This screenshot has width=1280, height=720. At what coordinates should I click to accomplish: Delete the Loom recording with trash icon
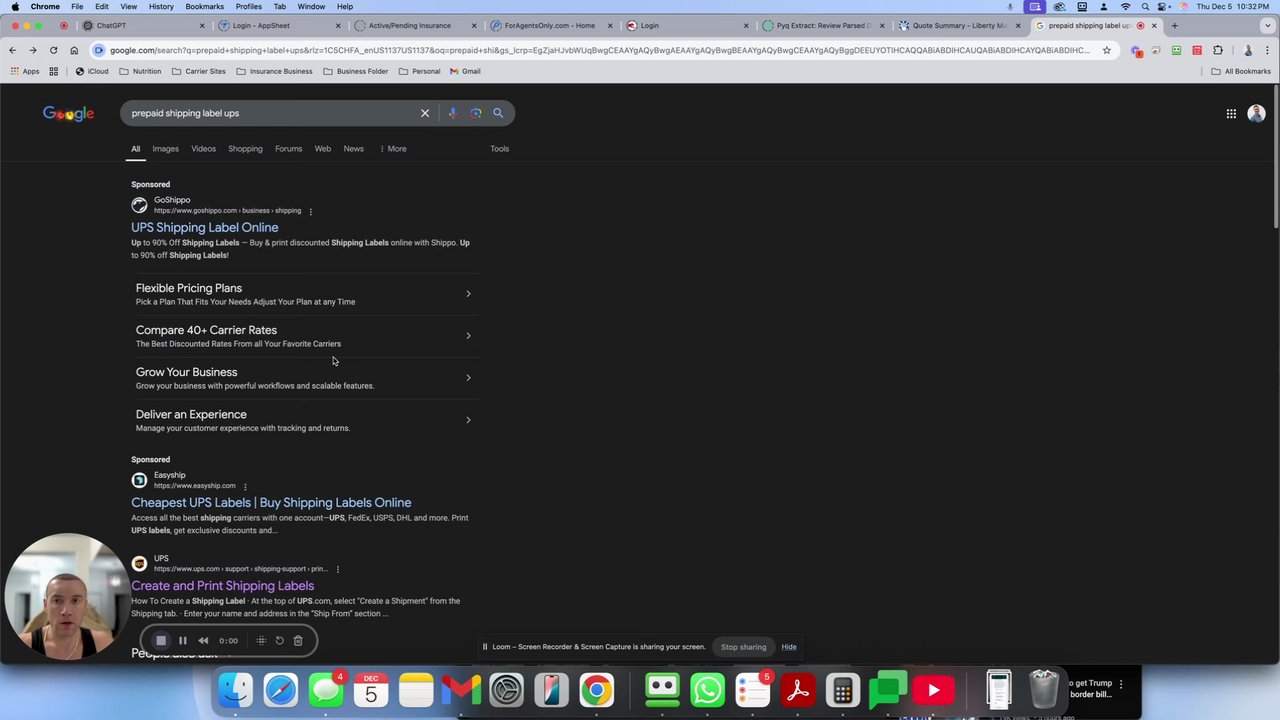(298, 641)
